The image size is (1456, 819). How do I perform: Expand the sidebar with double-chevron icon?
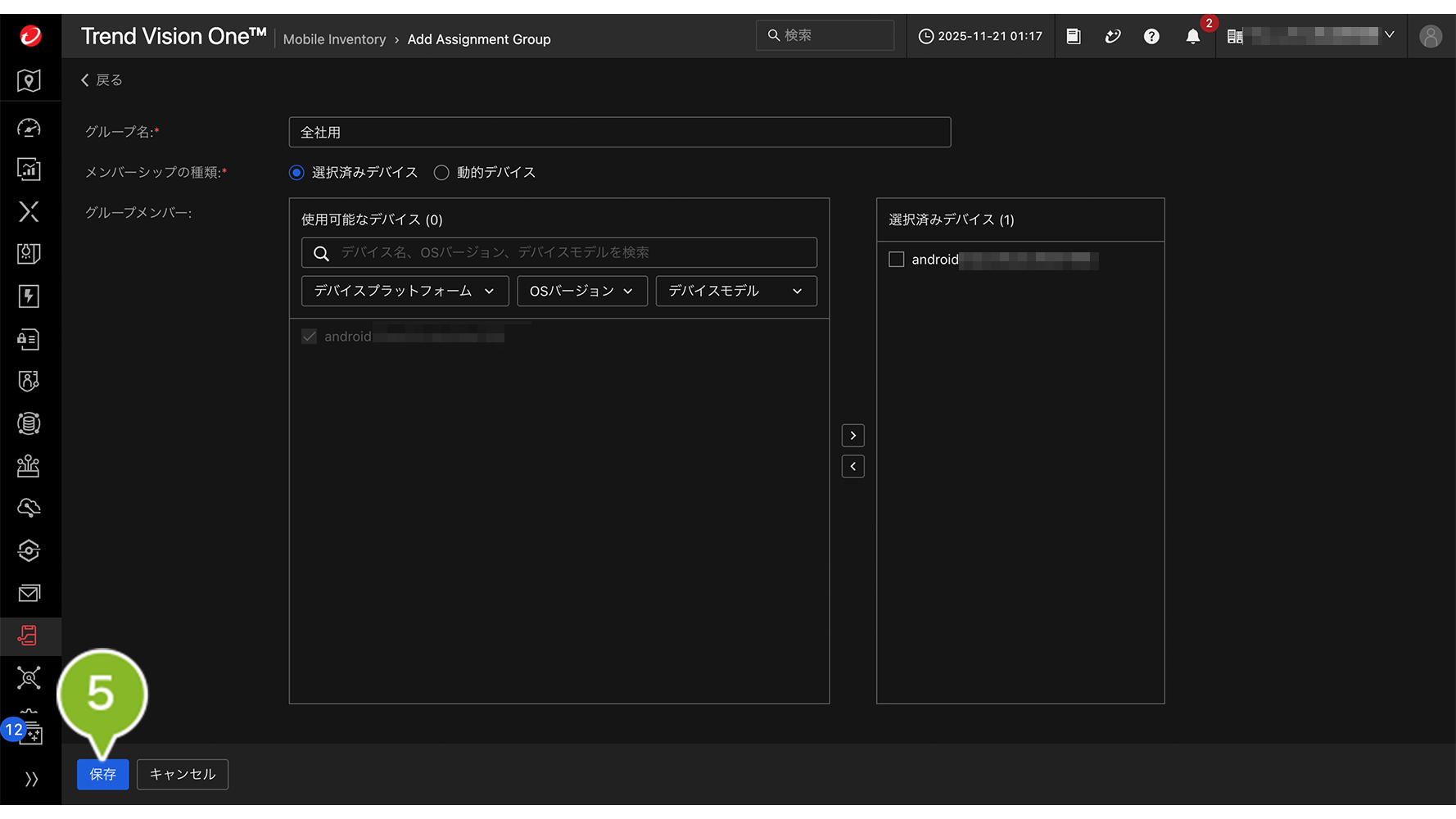[31, 779]
